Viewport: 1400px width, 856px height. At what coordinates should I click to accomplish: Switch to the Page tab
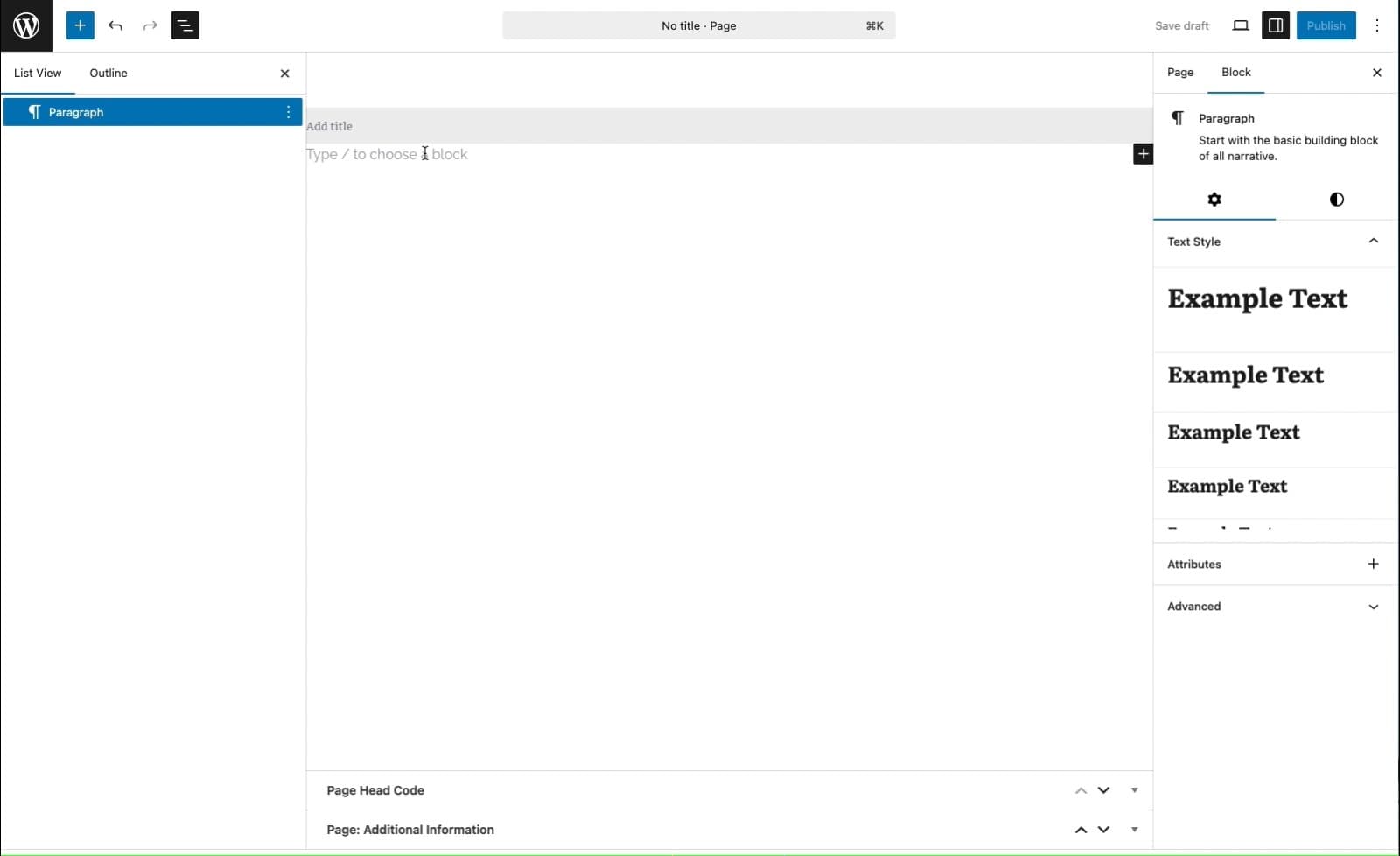click(x=1179, y=73)
